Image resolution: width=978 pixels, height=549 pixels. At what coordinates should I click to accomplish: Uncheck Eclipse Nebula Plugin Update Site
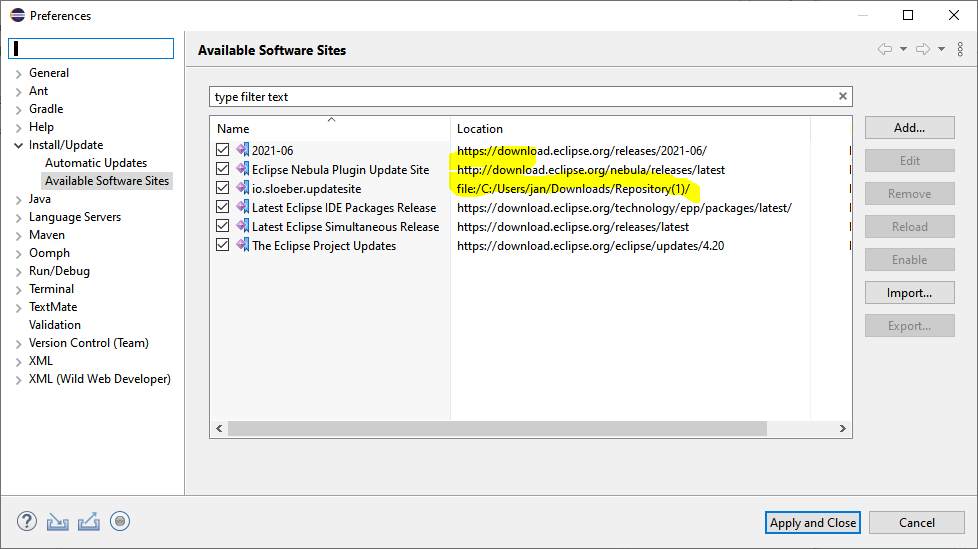tap(223, 169)
